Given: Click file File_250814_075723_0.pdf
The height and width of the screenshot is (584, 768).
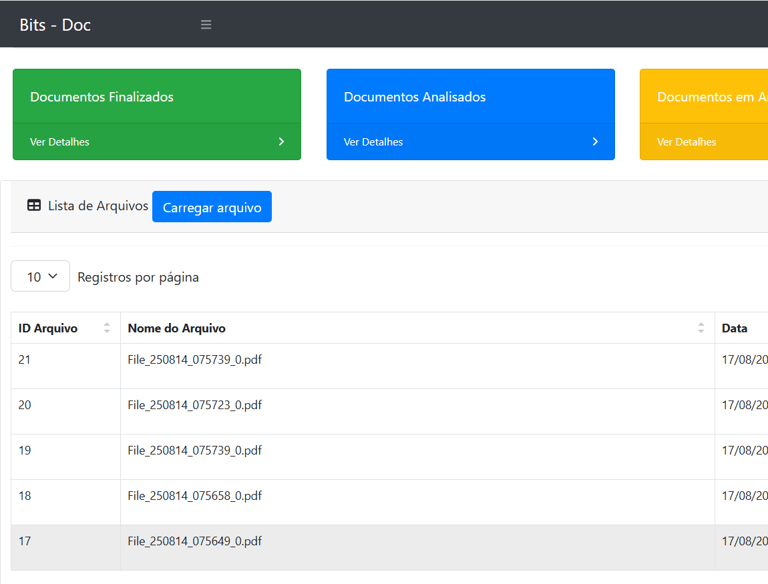Looking at the screenshot, I should (195, 405).
